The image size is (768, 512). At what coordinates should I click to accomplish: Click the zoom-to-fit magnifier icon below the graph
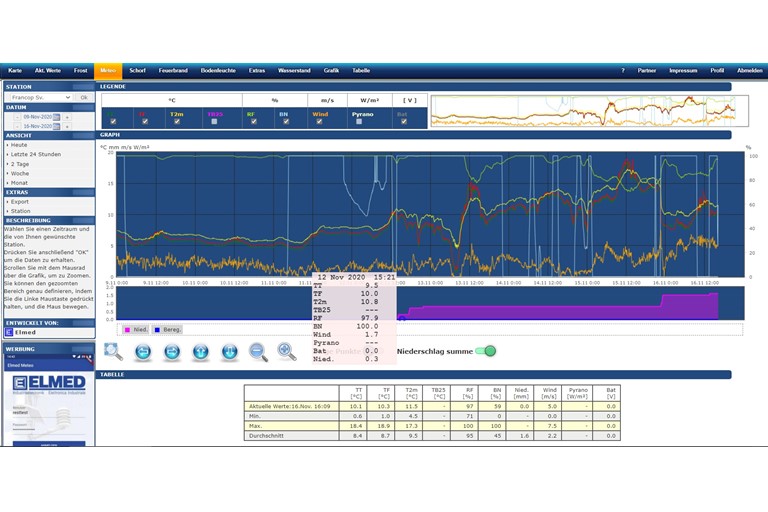tap(113, 351)
